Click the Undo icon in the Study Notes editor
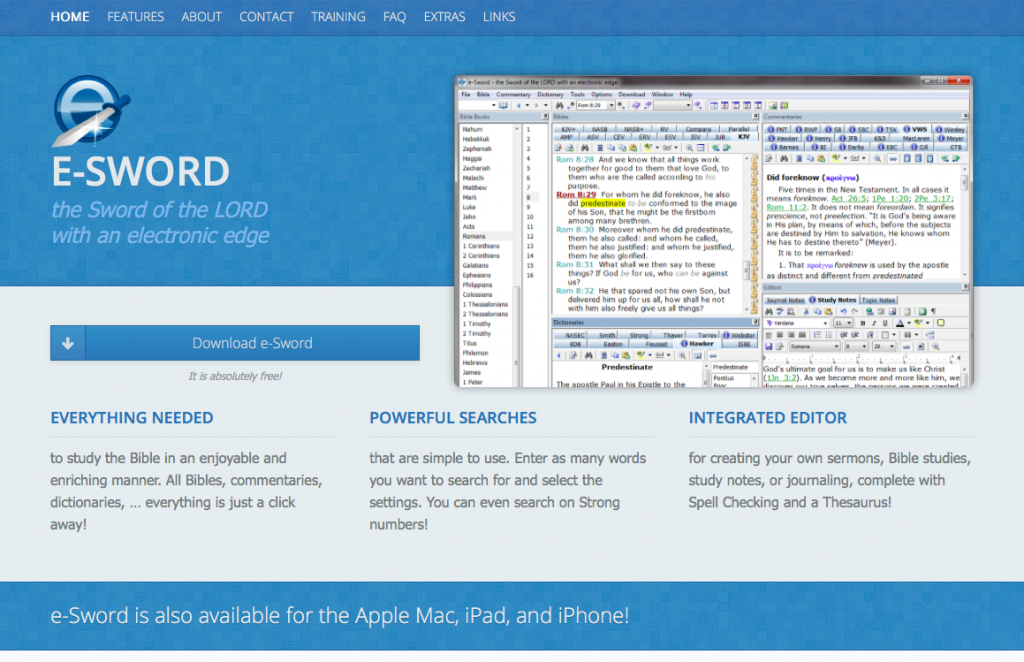This screenshot has width=1024, height=662. pos(844,311)
